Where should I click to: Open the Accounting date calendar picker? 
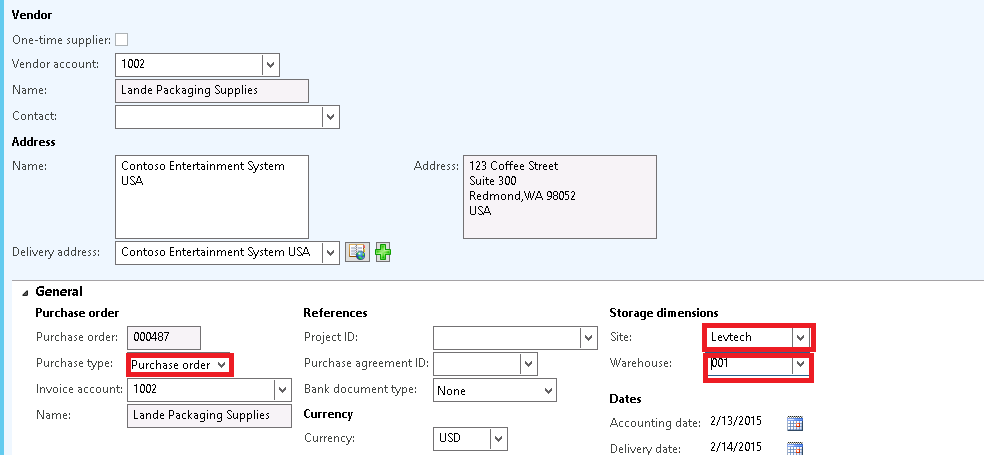tap(794, 423)
